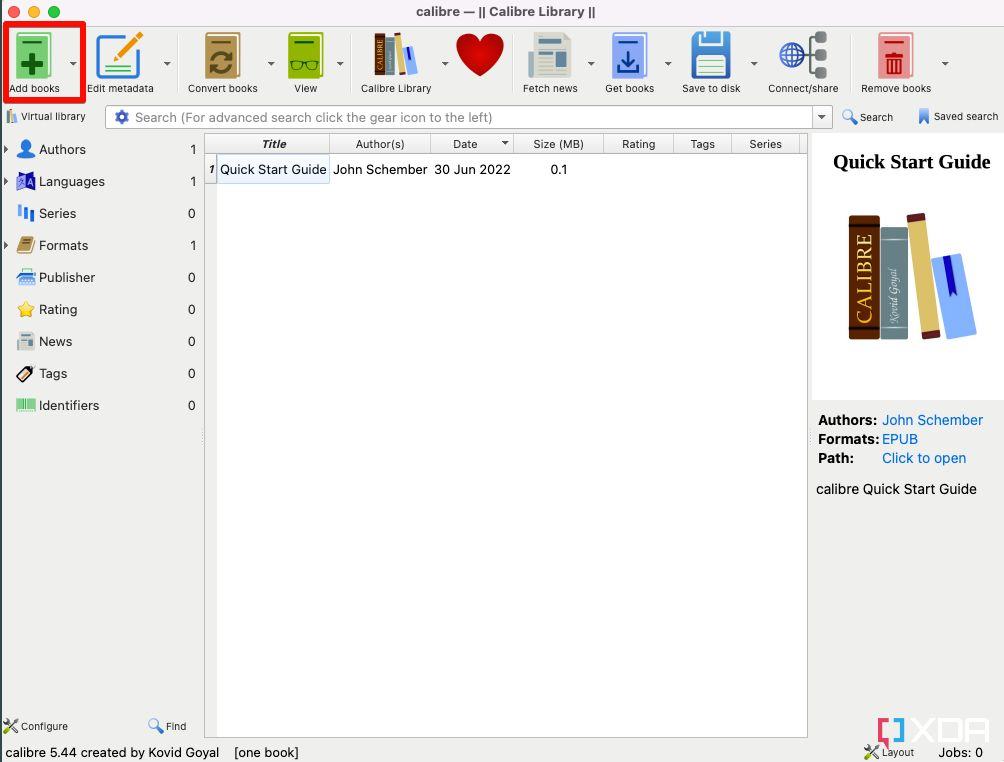The height and width of the screenshot is (762, 1004).
Task: Open Get books dropdown arrow
Action: point(668,63)
